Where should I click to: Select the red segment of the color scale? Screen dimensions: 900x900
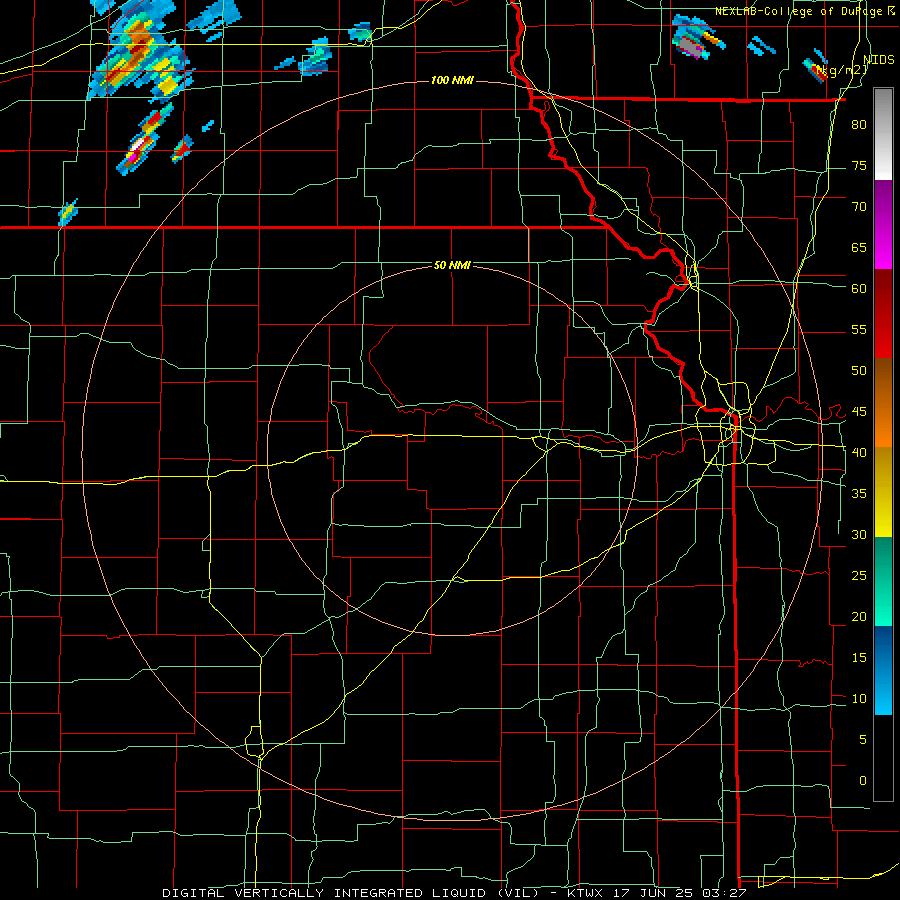(883, 313)
